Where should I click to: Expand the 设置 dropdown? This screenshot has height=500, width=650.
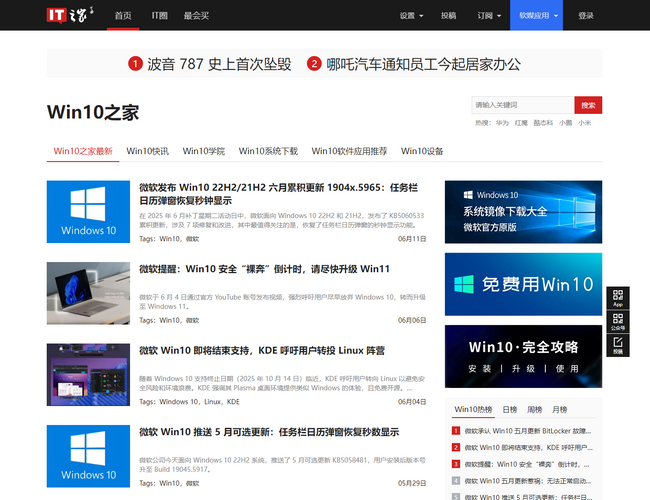(411, 15)
